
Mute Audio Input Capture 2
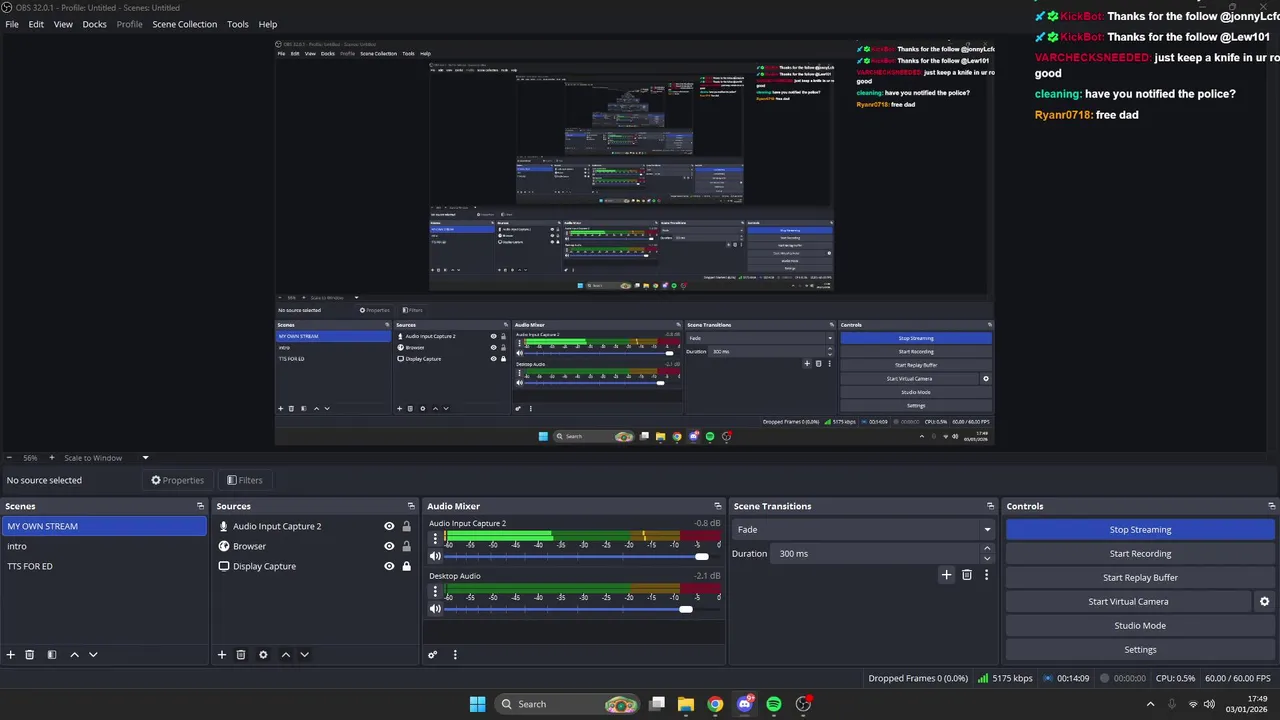pyautogui.click(x=435, y=556)
